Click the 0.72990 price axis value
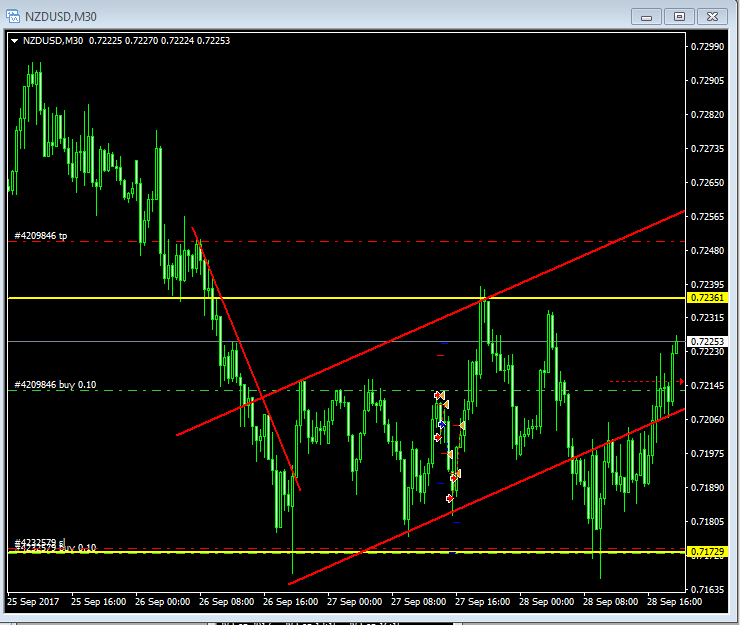 tap(707, 46)
